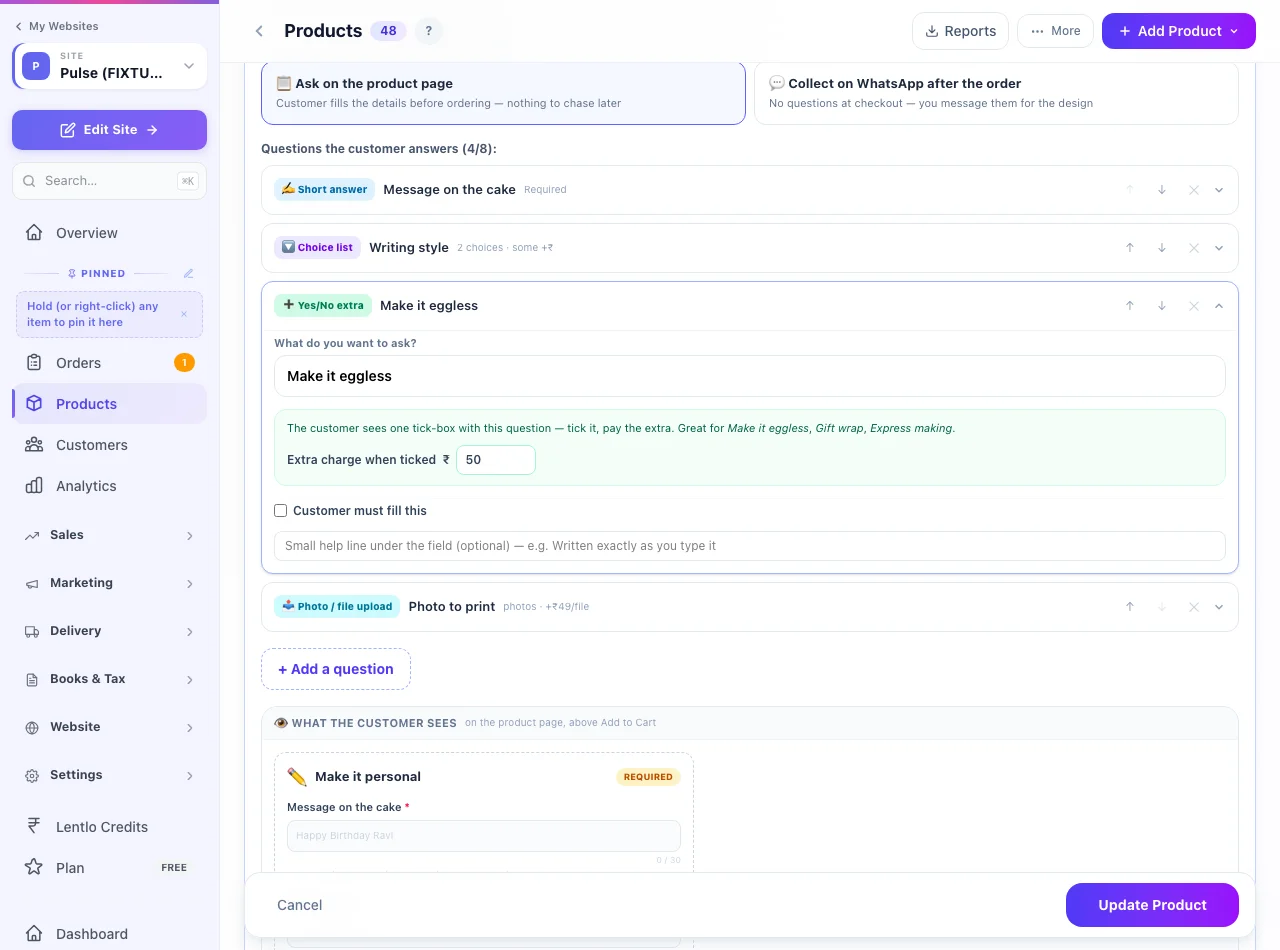The height and width of the screenshot is (950, 1280).
Task: Open the help question mark icon
Action: click(x=429, y=31)
